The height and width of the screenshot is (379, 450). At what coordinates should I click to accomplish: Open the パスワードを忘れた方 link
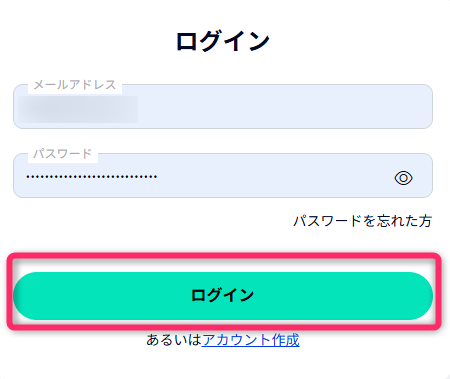[x=362, y=221]
